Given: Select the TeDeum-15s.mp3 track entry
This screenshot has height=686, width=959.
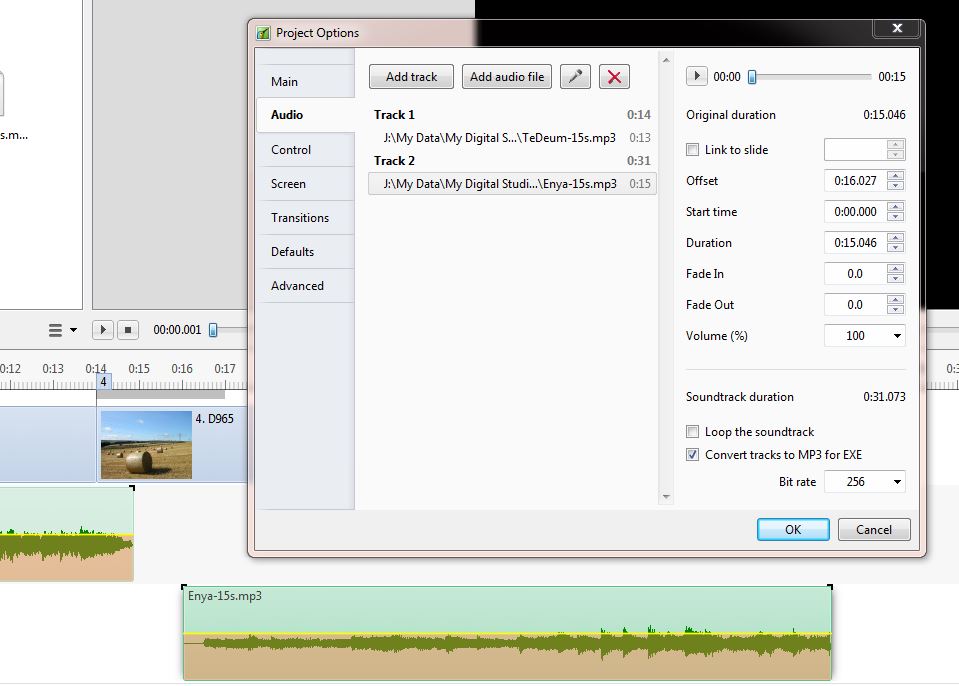Looking at the screenshot, I should pos(499,138).
